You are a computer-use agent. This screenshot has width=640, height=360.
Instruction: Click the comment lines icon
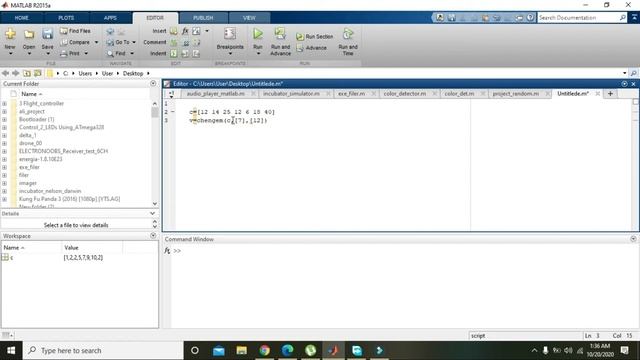tap(174, 42)
